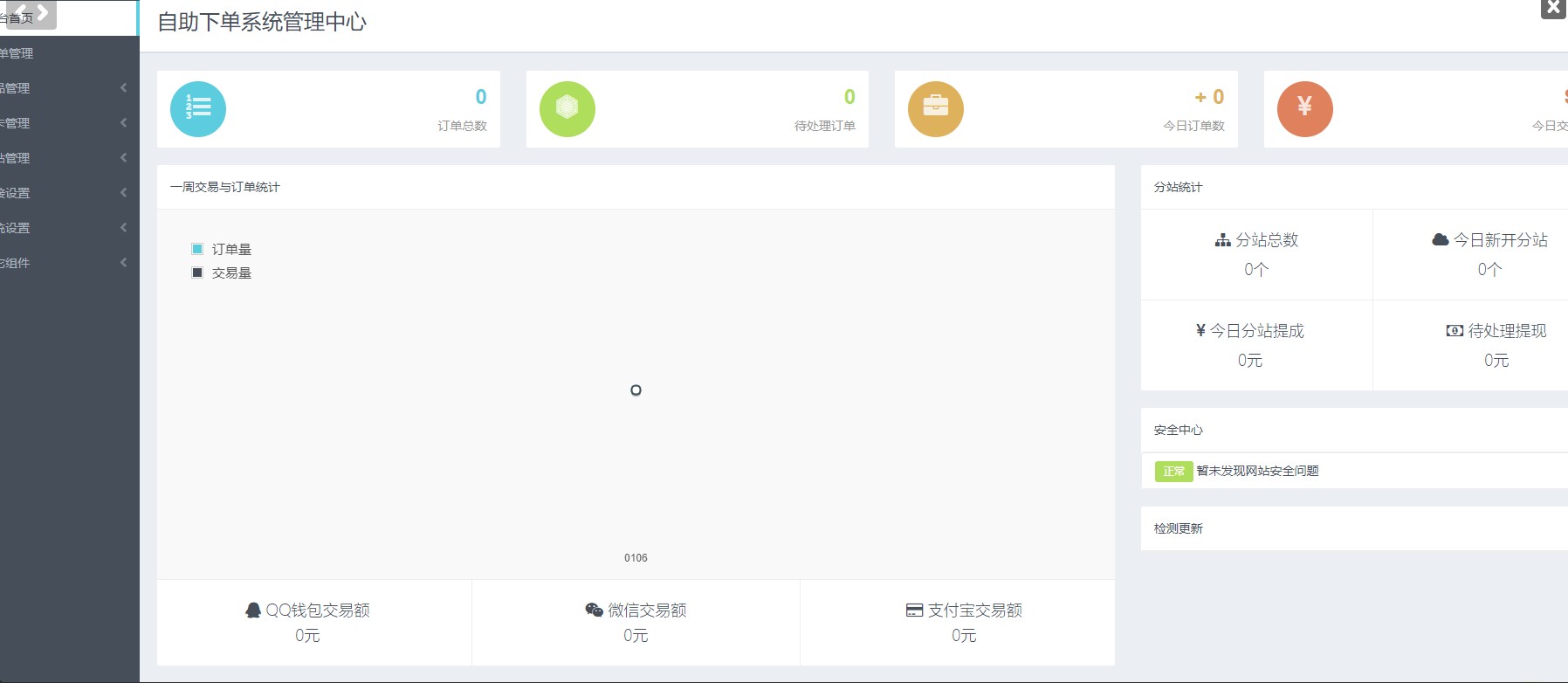The image size is (1568, 683).
Task: Click the 0元 value under 待处理提现
Action: (x=1496, y=360)
